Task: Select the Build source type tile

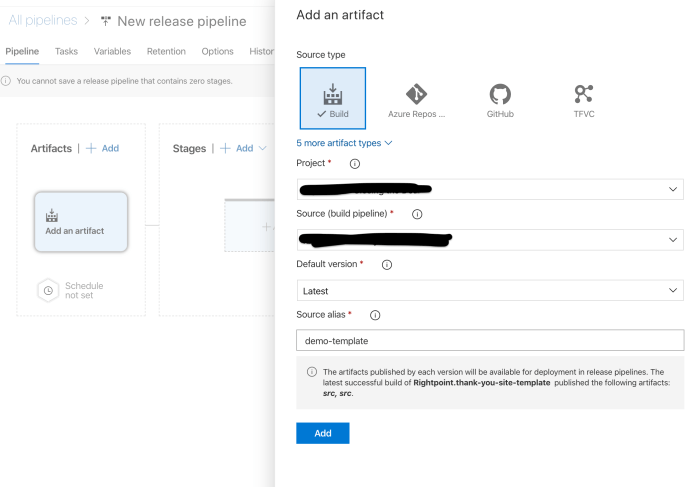Action: click(x=332, y=99)
